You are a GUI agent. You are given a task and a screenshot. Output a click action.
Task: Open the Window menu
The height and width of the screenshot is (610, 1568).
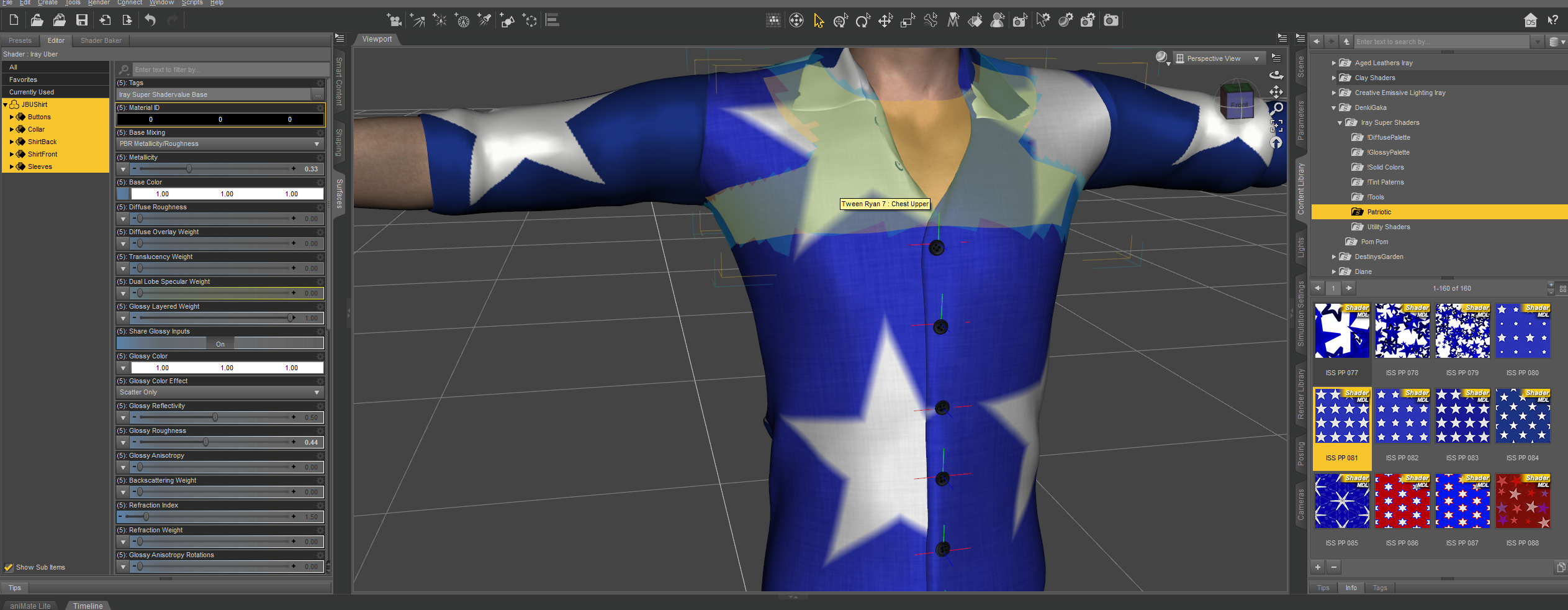(161, 3)
